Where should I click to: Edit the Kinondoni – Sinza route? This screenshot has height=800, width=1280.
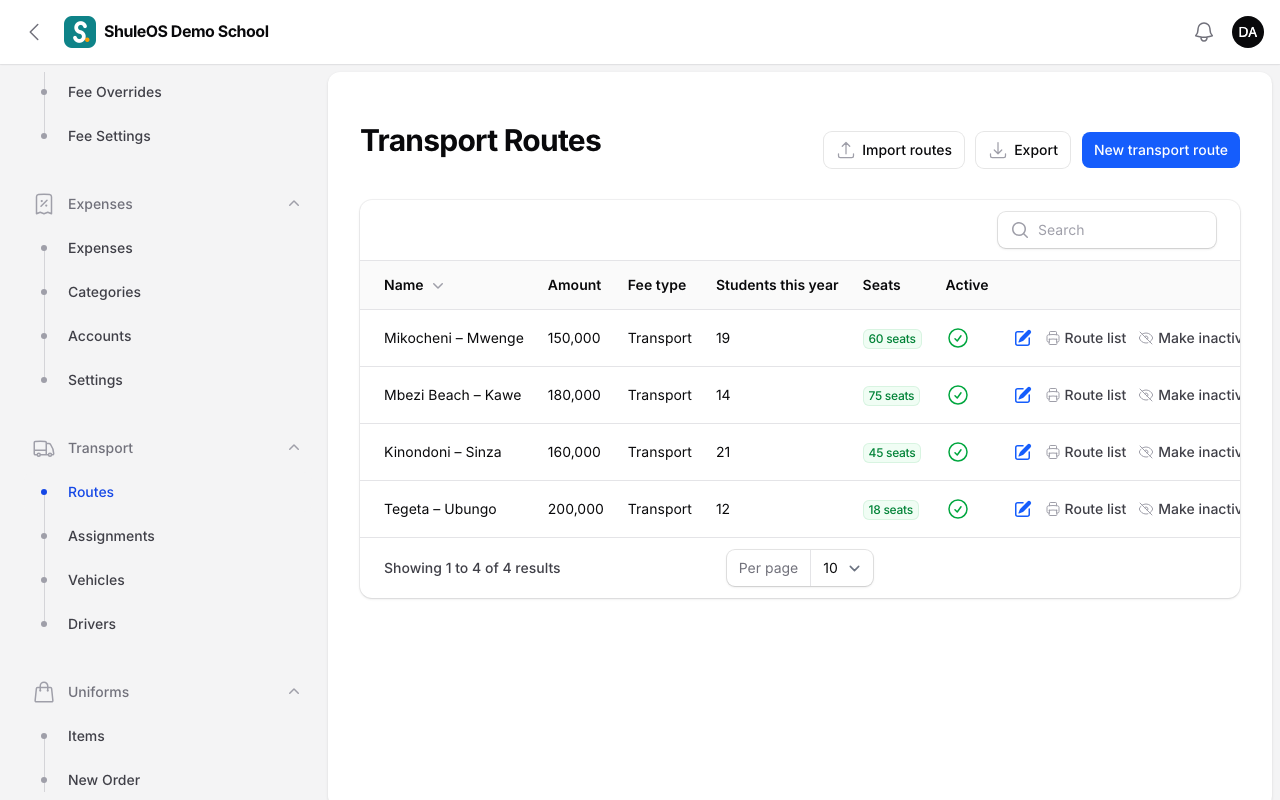1022,452
